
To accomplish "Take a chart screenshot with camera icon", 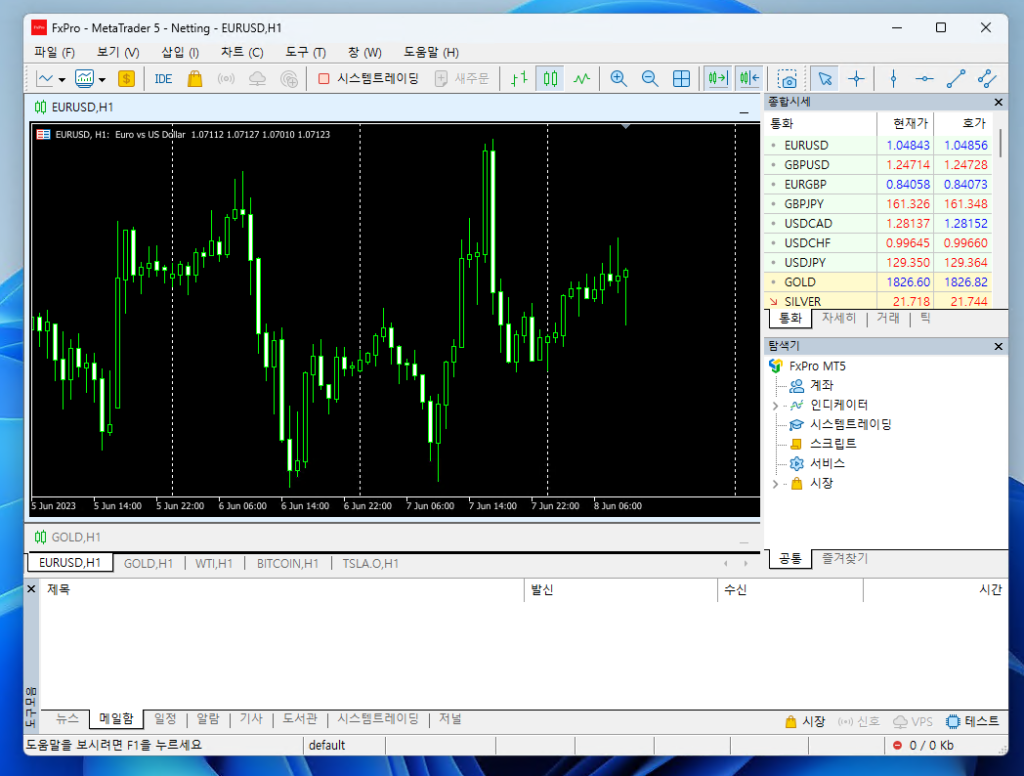I will pyautogui.click(x=788, y=79).
